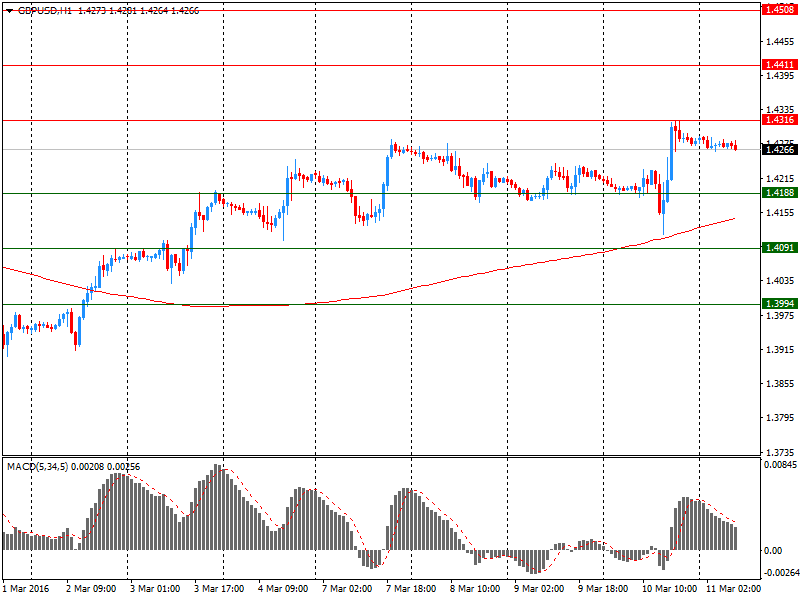Select the 1.4508 resistance level label
Screen dimensions: 800x600
tap(780, 10)
